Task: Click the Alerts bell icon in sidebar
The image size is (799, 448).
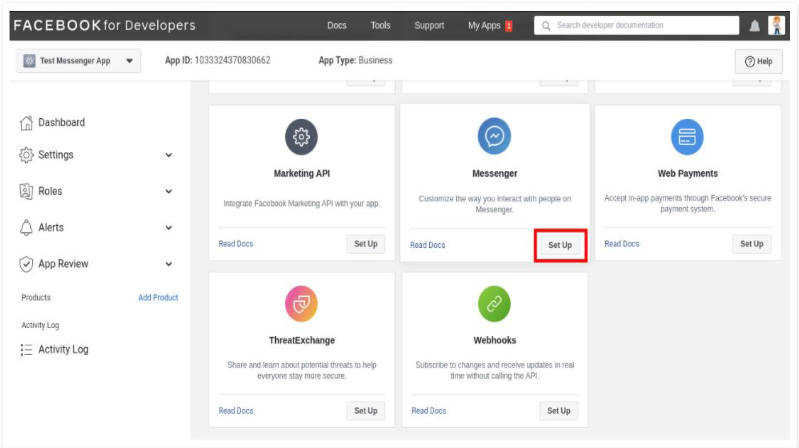Action: (26, 227)
